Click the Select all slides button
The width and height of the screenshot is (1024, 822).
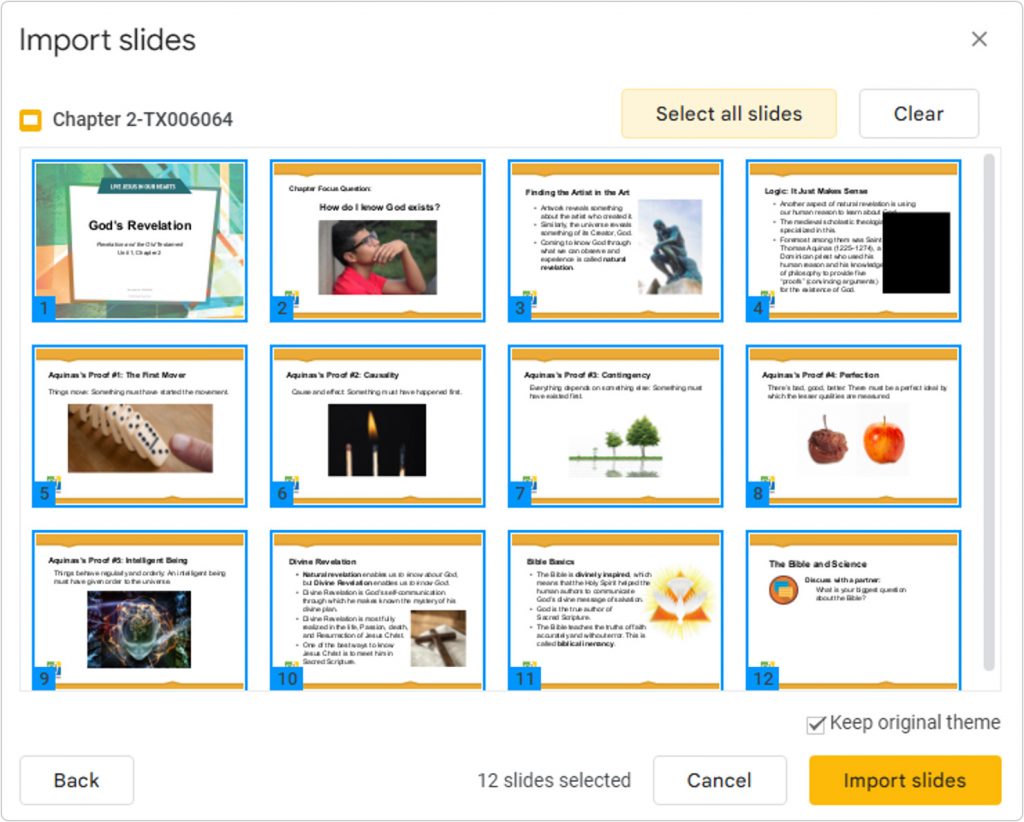tap(728, 113)
